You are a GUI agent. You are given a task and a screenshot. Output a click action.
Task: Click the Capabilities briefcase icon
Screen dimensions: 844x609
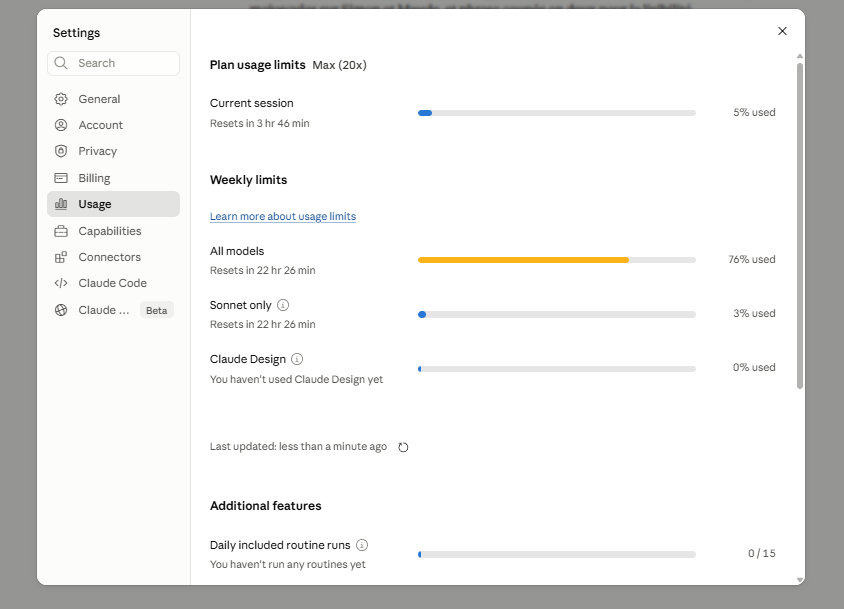(61, 231)
